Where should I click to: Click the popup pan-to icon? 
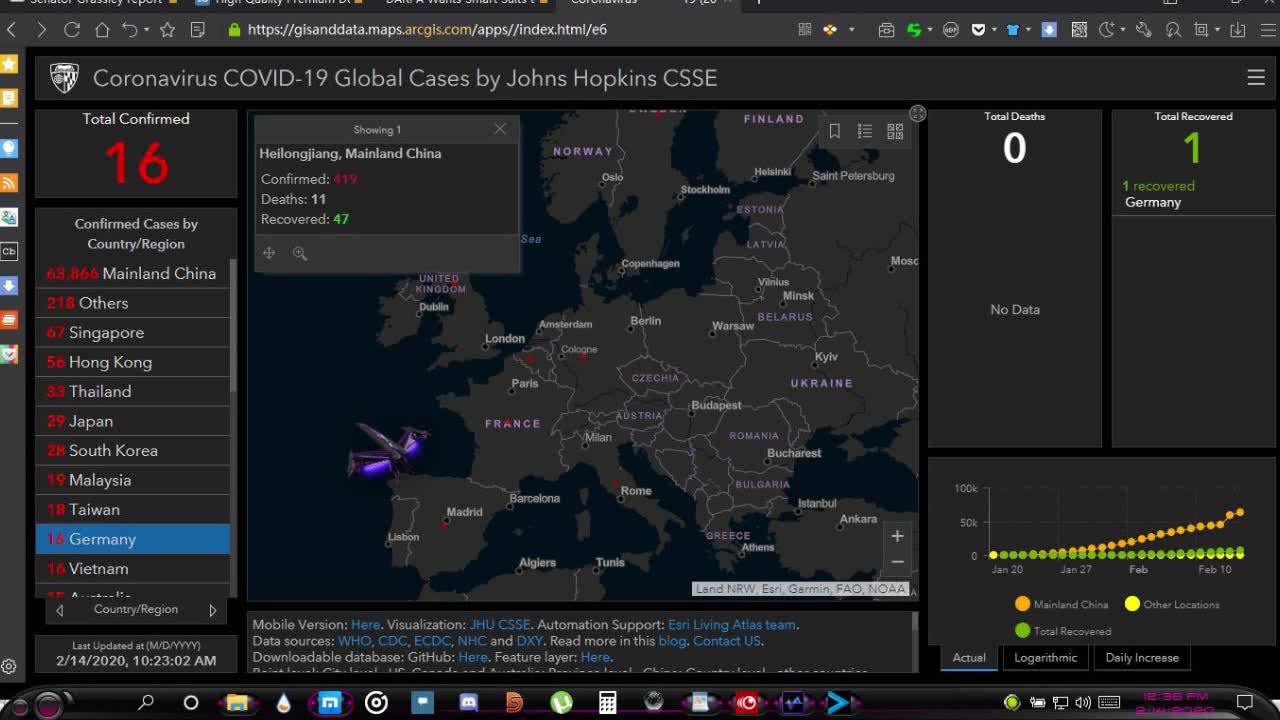click(269, 253)
